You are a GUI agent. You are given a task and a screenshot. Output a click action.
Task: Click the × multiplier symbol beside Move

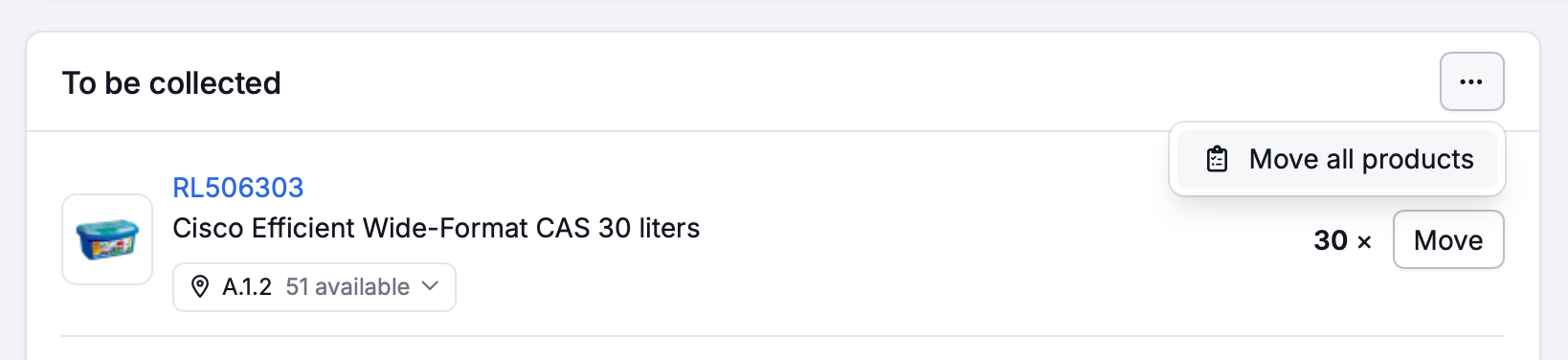(1364, 242)
